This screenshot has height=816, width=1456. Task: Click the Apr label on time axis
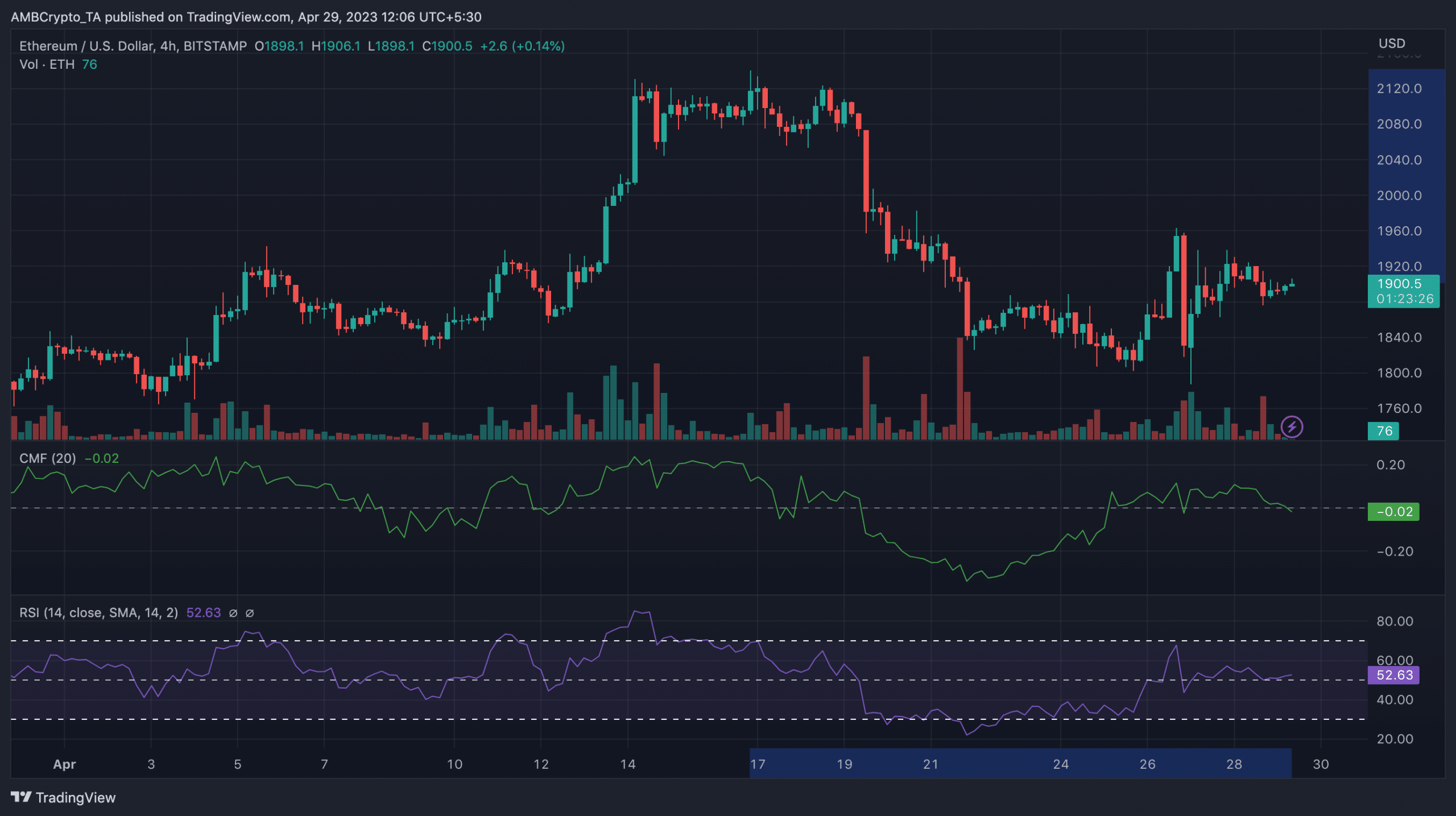point(64,764)
